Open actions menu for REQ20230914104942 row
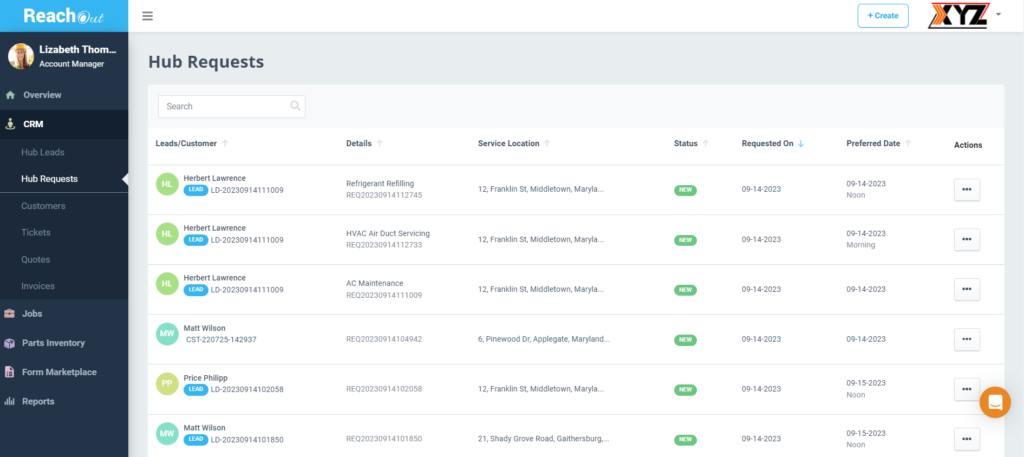The width and height of the screenshot is (1024, 457). 967,339
